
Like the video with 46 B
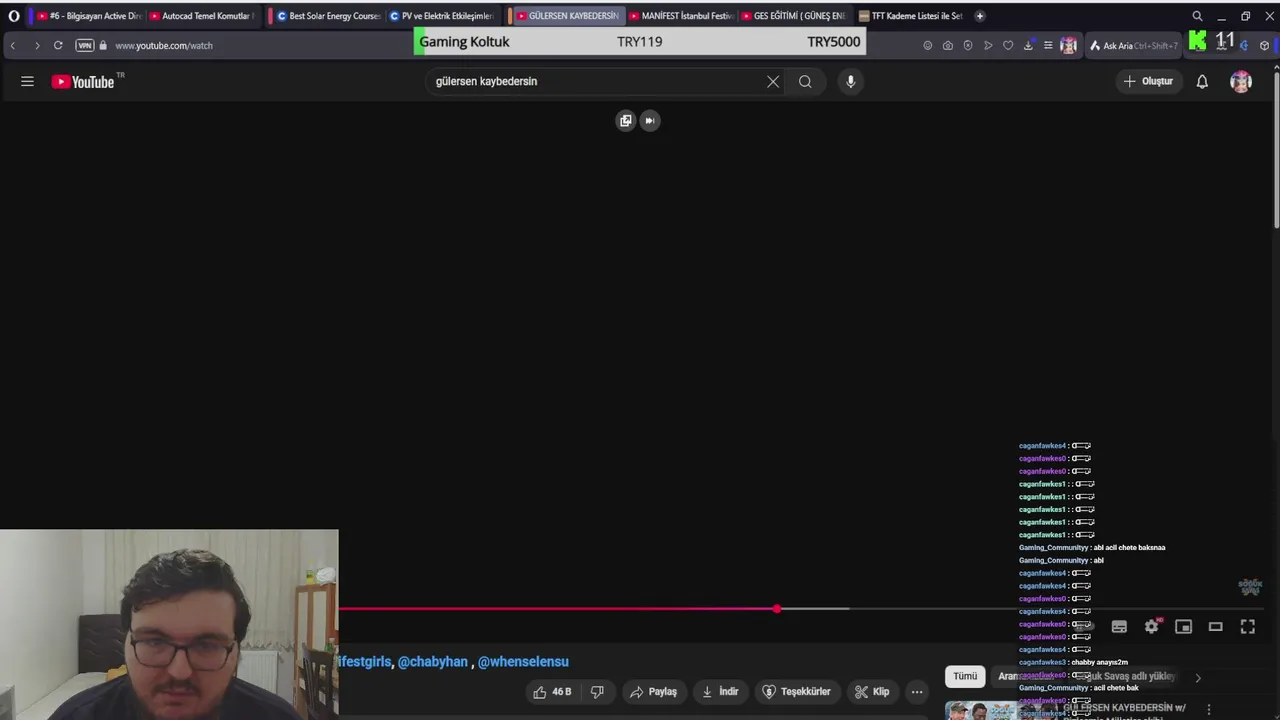(x=552, y=692)
